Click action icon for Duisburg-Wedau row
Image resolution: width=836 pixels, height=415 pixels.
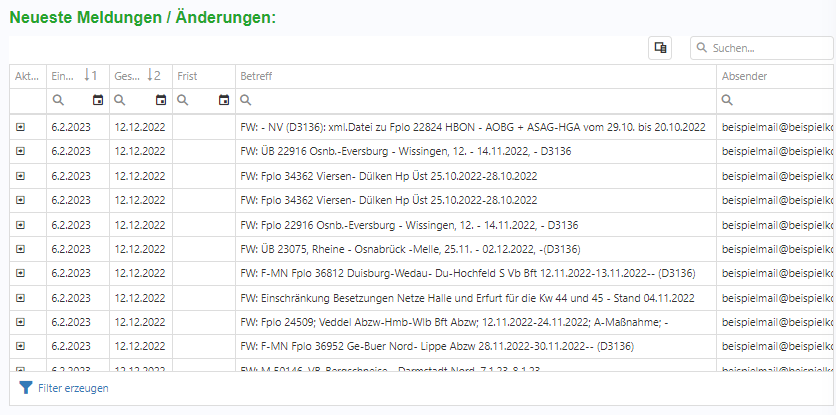tap(21, 273)
